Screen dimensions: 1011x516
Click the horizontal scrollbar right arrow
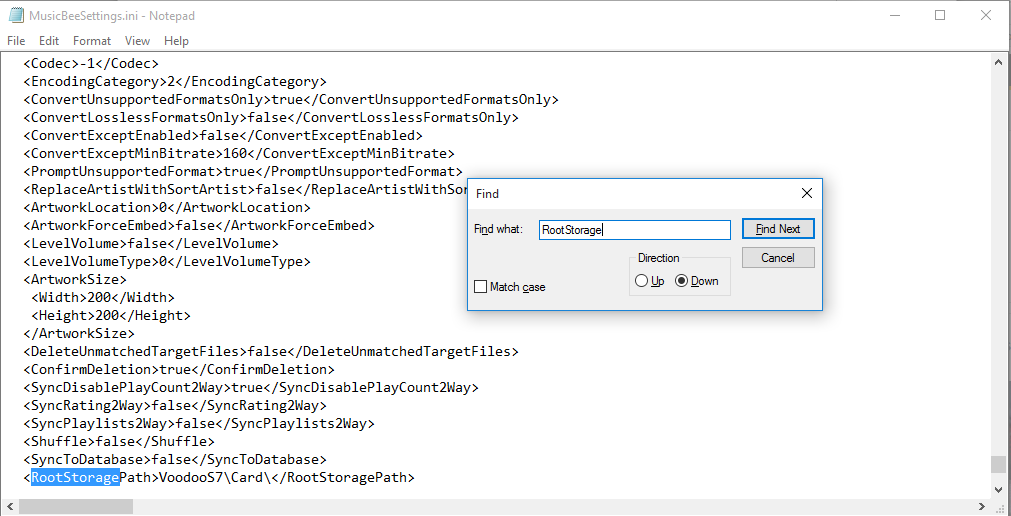[x=981, y=506]
